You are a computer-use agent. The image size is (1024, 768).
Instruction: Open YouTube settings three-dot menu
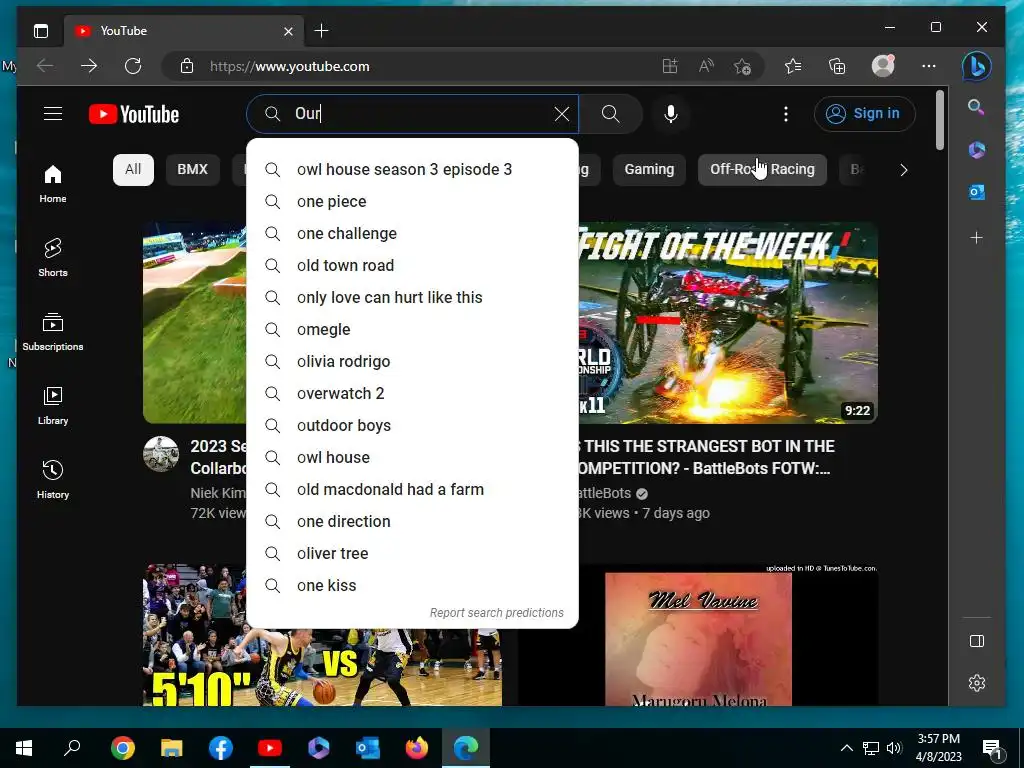pos(786,114)
